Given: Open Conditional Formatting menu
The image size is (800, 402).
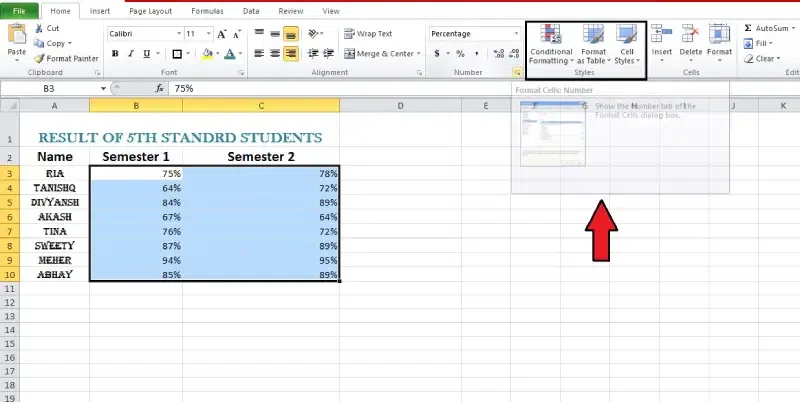Looking at the screenshot, I should click(x=551, y=45).
